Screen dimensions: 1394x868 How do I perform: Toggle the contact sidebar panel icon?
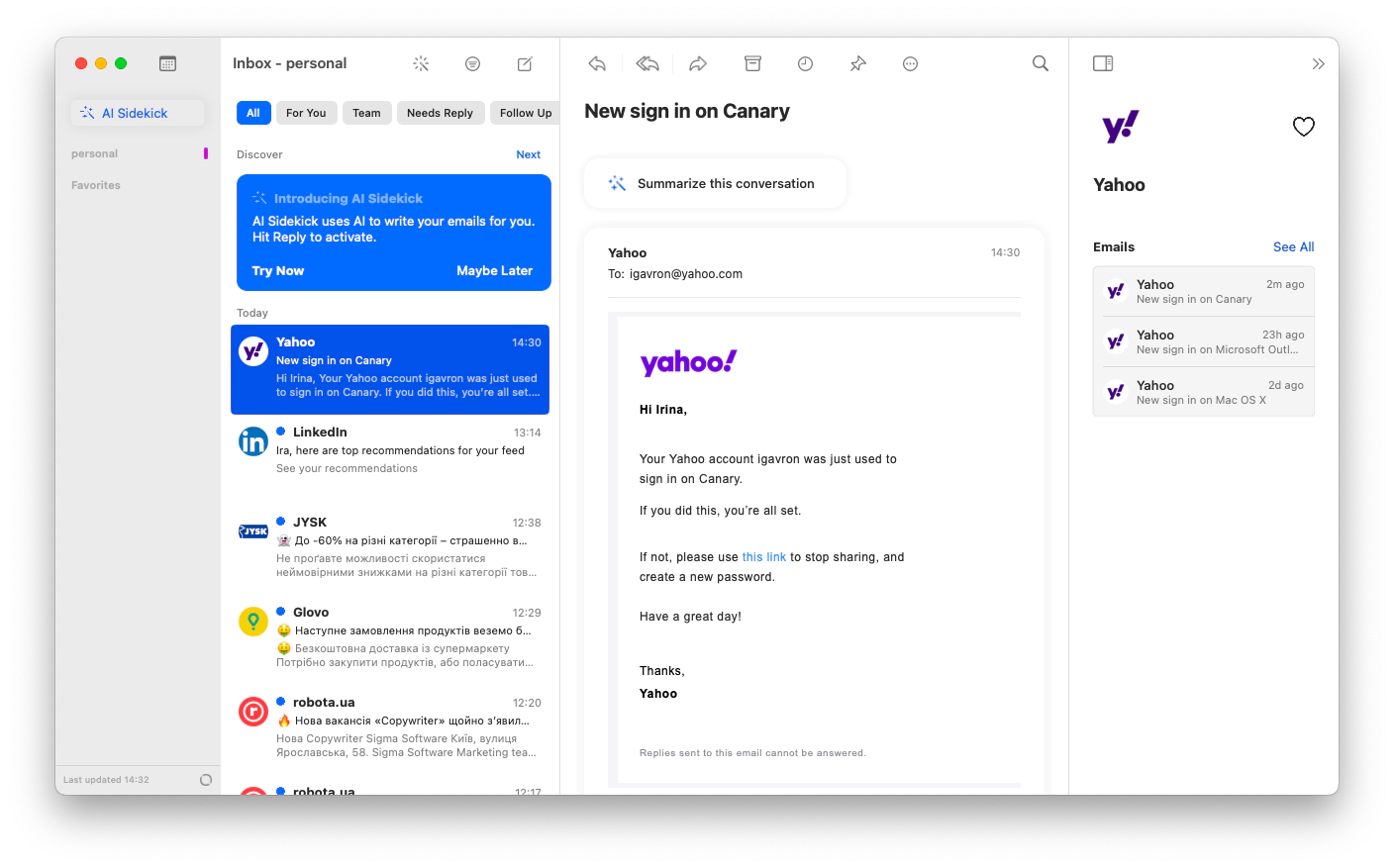click(x=1103, y=63)
